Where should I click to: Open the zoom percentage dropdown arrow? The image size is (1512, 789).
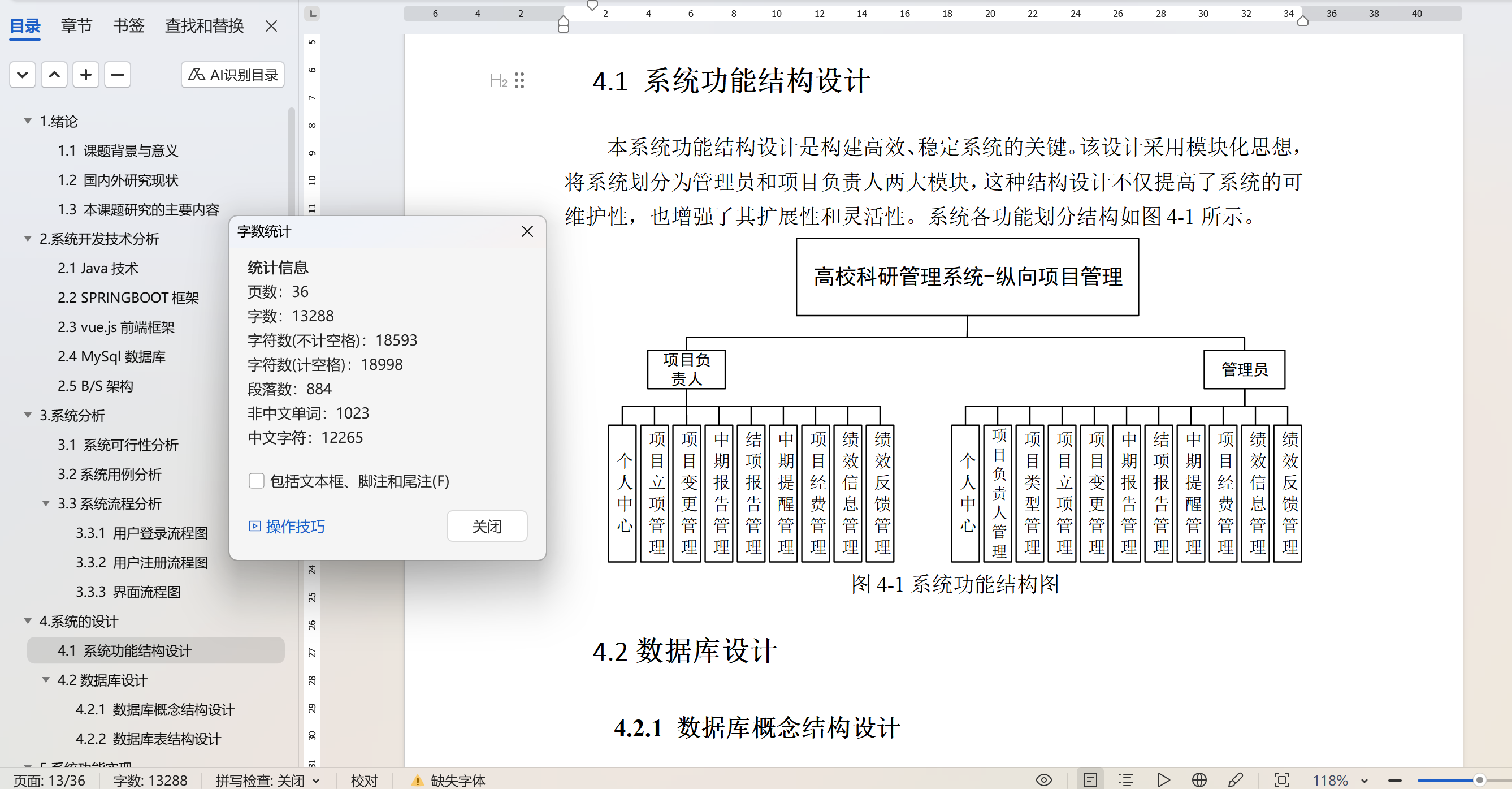pyautogui.click(x=1363, y=781)
